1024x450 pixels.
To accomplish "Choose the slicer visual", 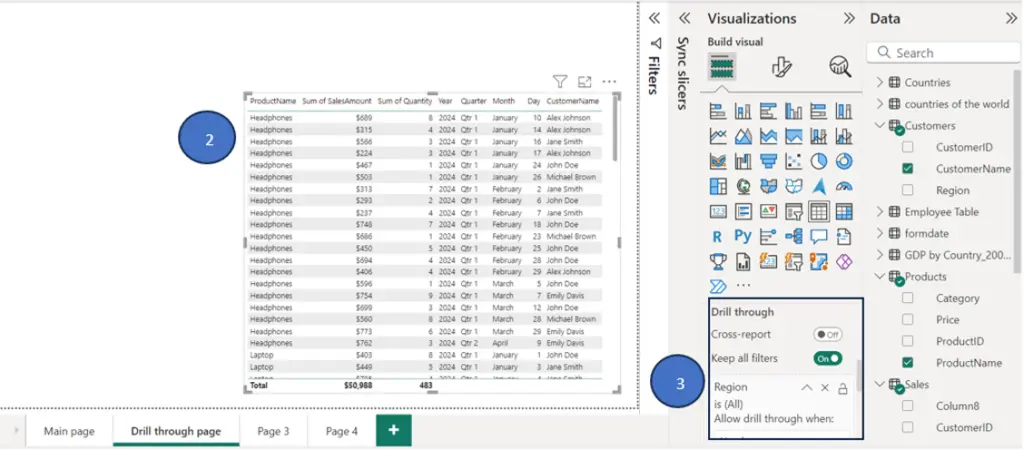I will [x=793, y=212].
